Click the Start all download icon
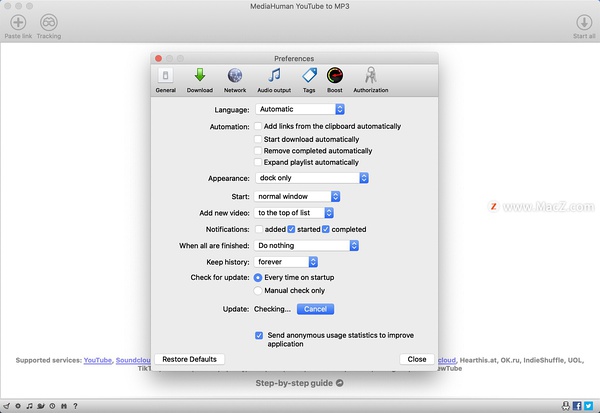Image resolution: width=600 pixels, height=413 pixels. click(x=584, y=23)
